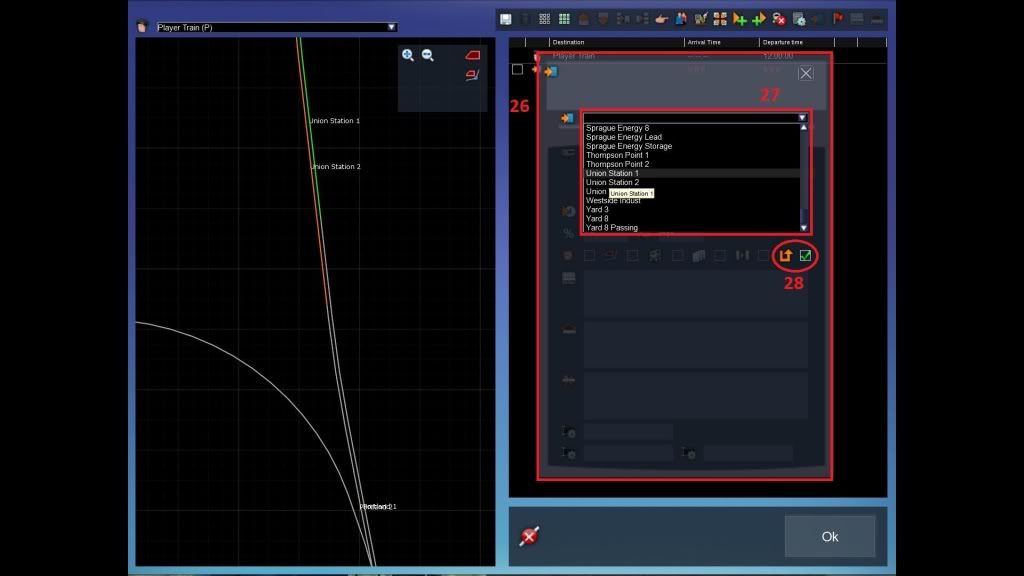Click the green grid icon in the toolbar

point(564,19)
